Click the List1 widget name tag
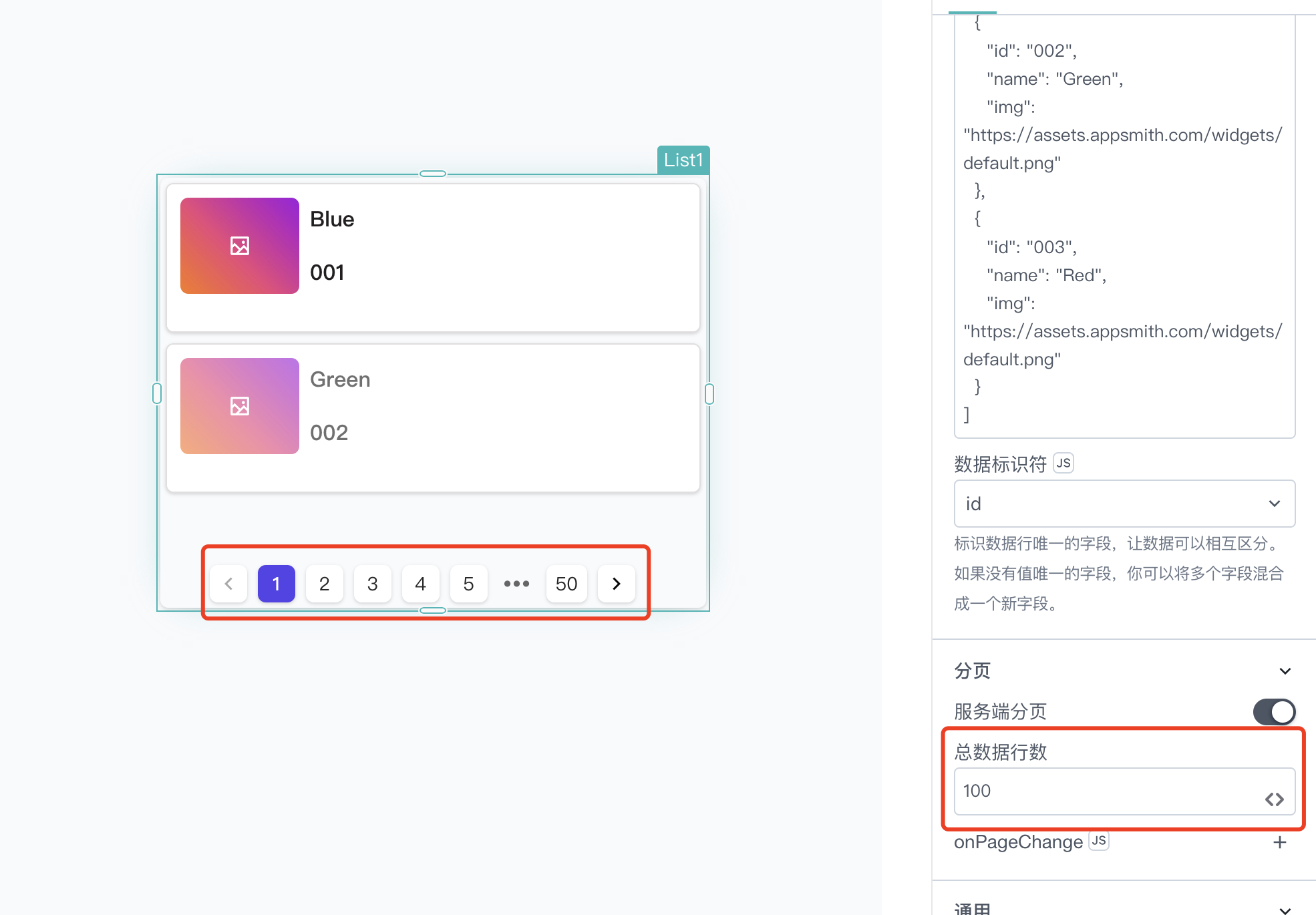 pos(683,160)
